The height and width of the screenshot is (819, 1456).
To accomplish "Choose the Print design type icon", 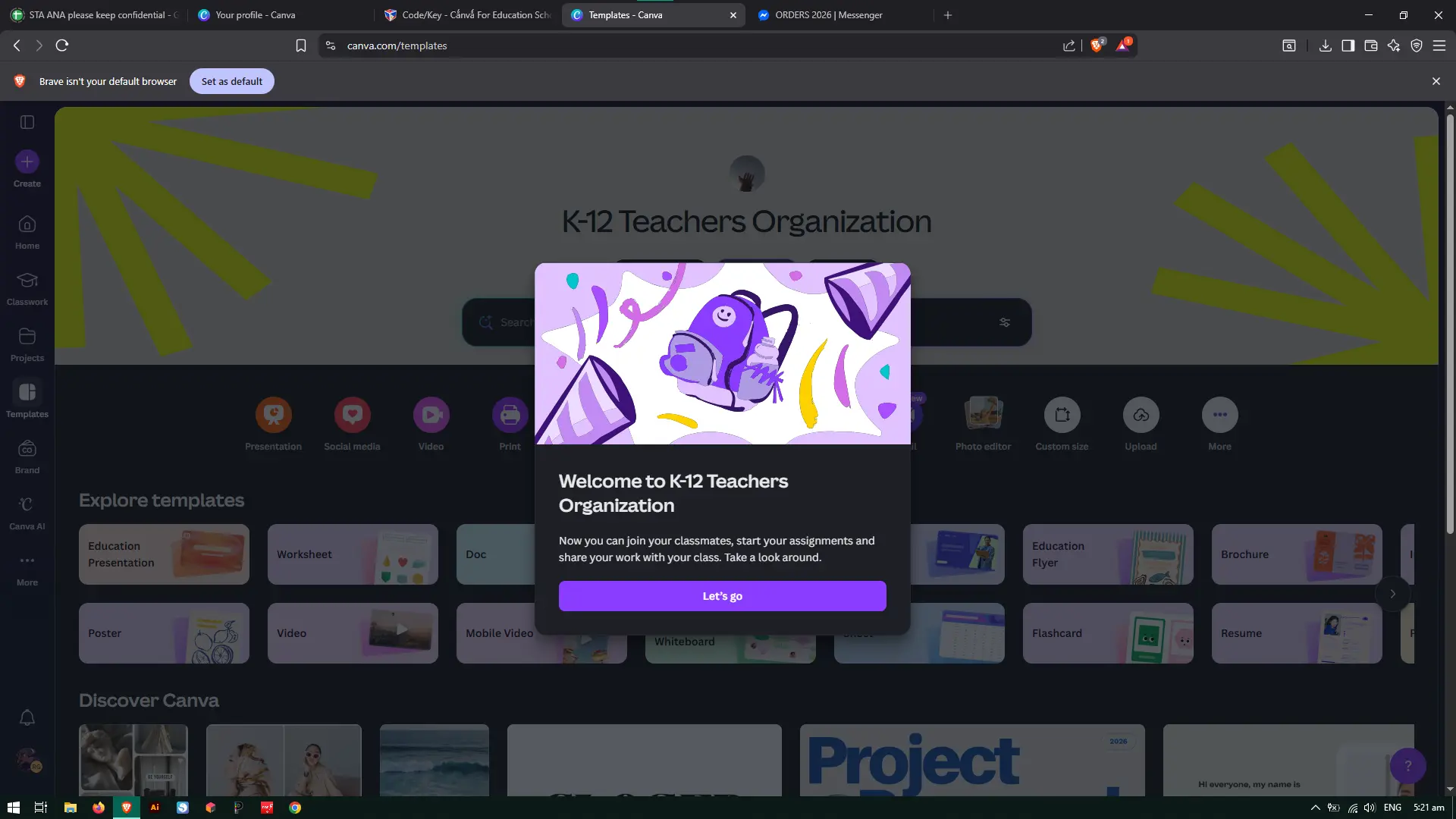I will pos(510,415).
